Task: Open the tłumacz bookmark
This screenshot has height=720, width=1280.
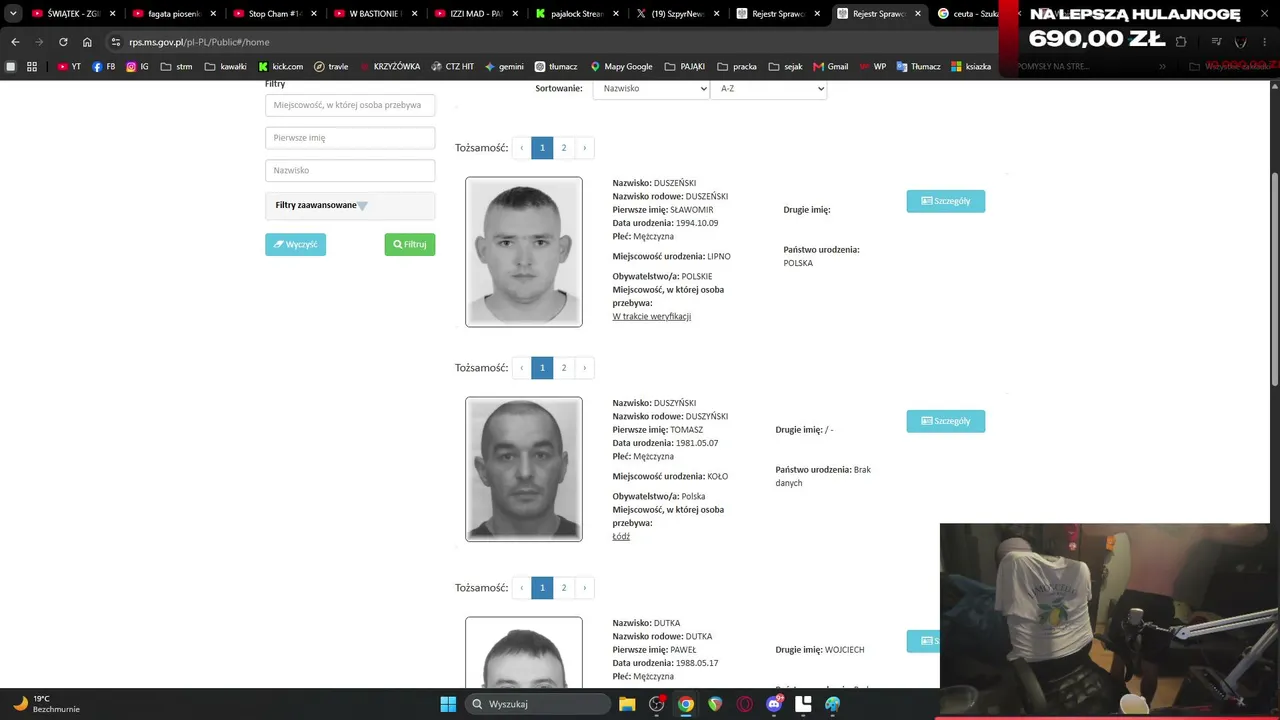Action: point(556,66)
